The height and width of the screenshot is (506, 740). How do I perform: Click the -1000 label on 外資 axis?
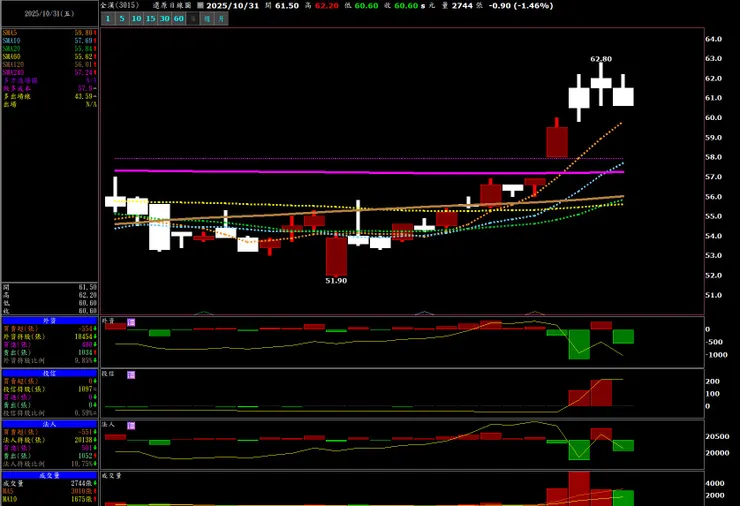(717, 355)
